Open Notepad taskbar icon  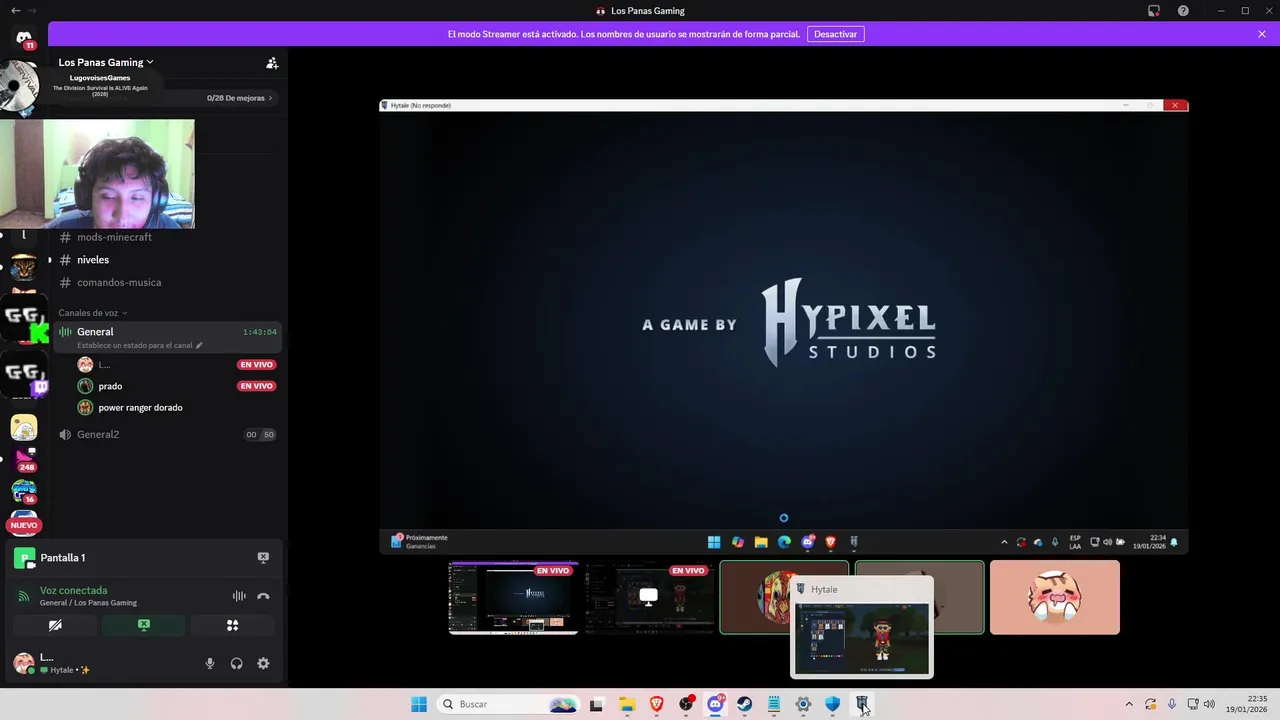[x=774, y=704]
